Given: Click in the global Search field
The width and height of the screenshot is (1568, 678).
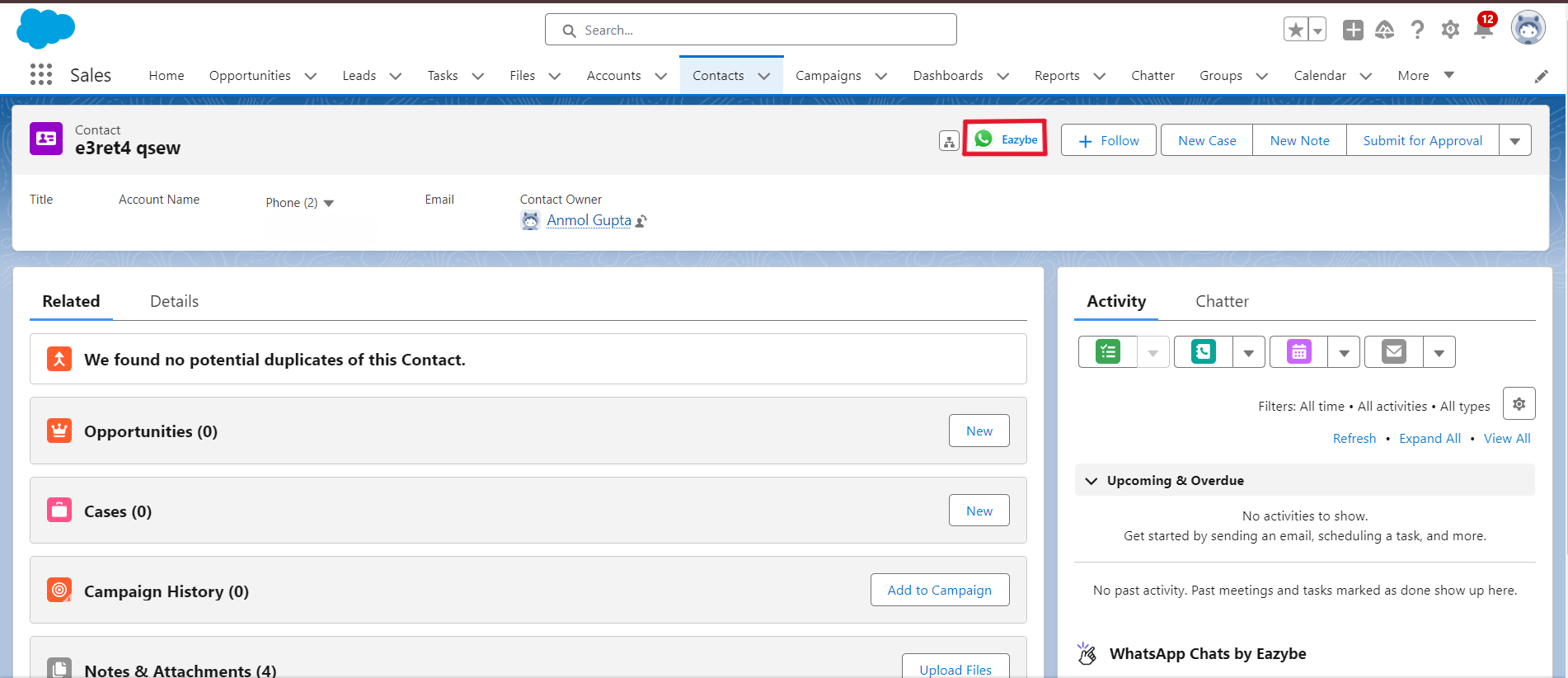Looking at the screenshot, I should point(751,30).
